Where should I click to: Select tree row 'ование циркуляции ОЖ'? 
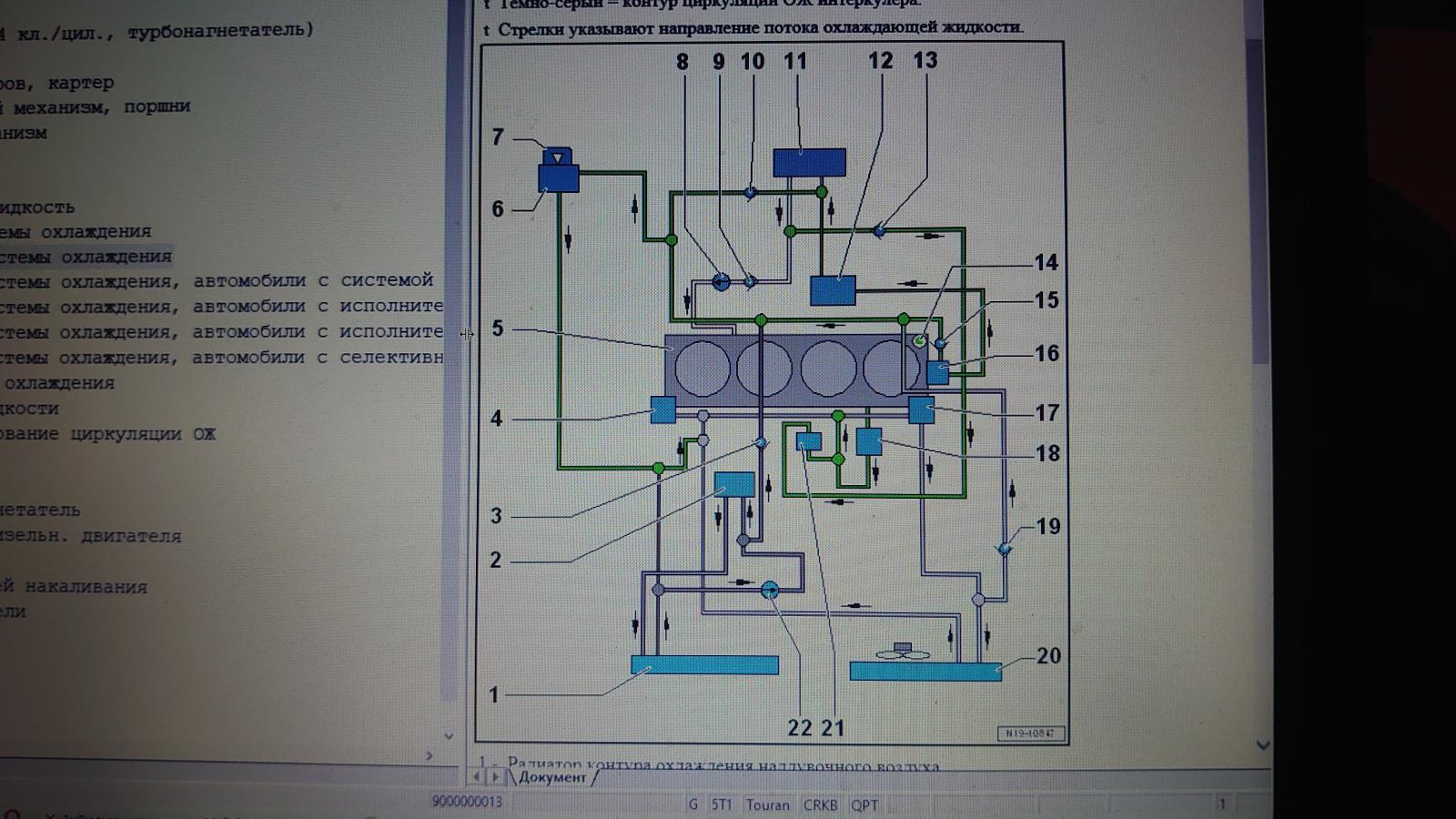(108, 434)
